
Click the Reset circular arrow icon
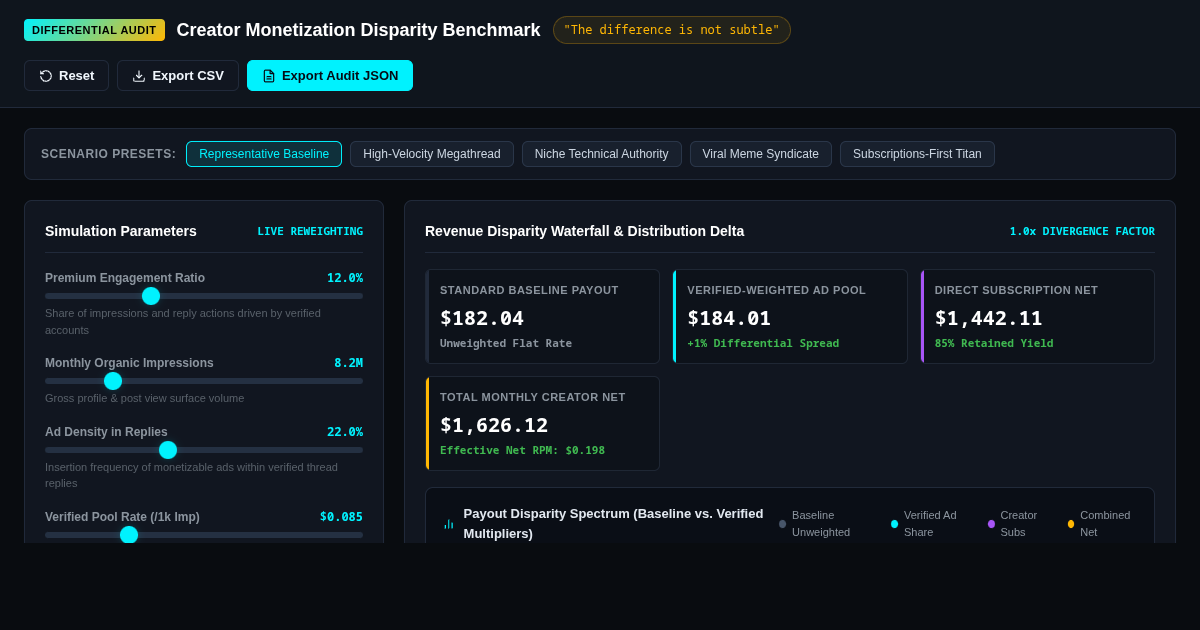click(x=46, y=76)
